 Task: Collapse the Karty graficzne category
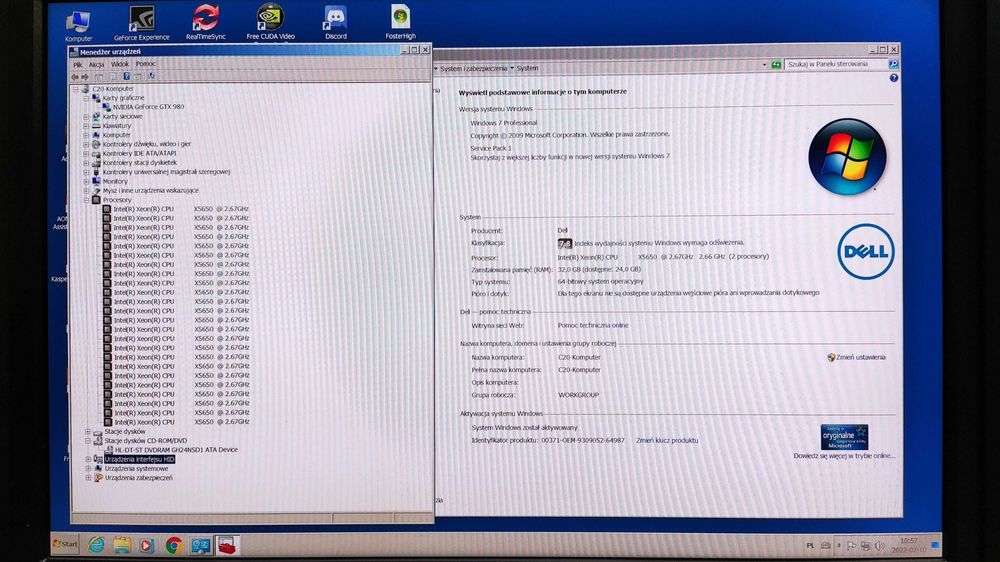tap(86, 99)
